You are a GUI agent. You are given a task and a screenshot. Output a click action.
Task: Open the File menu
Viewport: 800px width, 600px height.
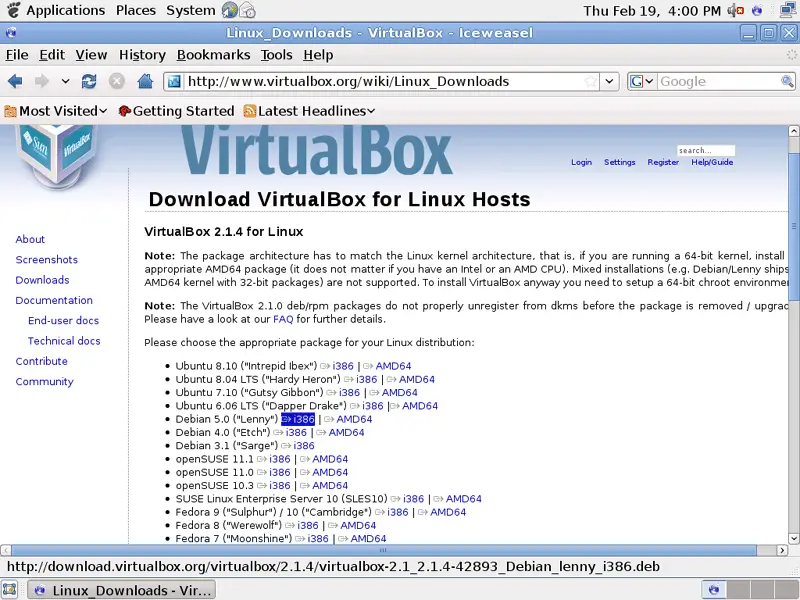pyautogui.click(x=17, y=55)
